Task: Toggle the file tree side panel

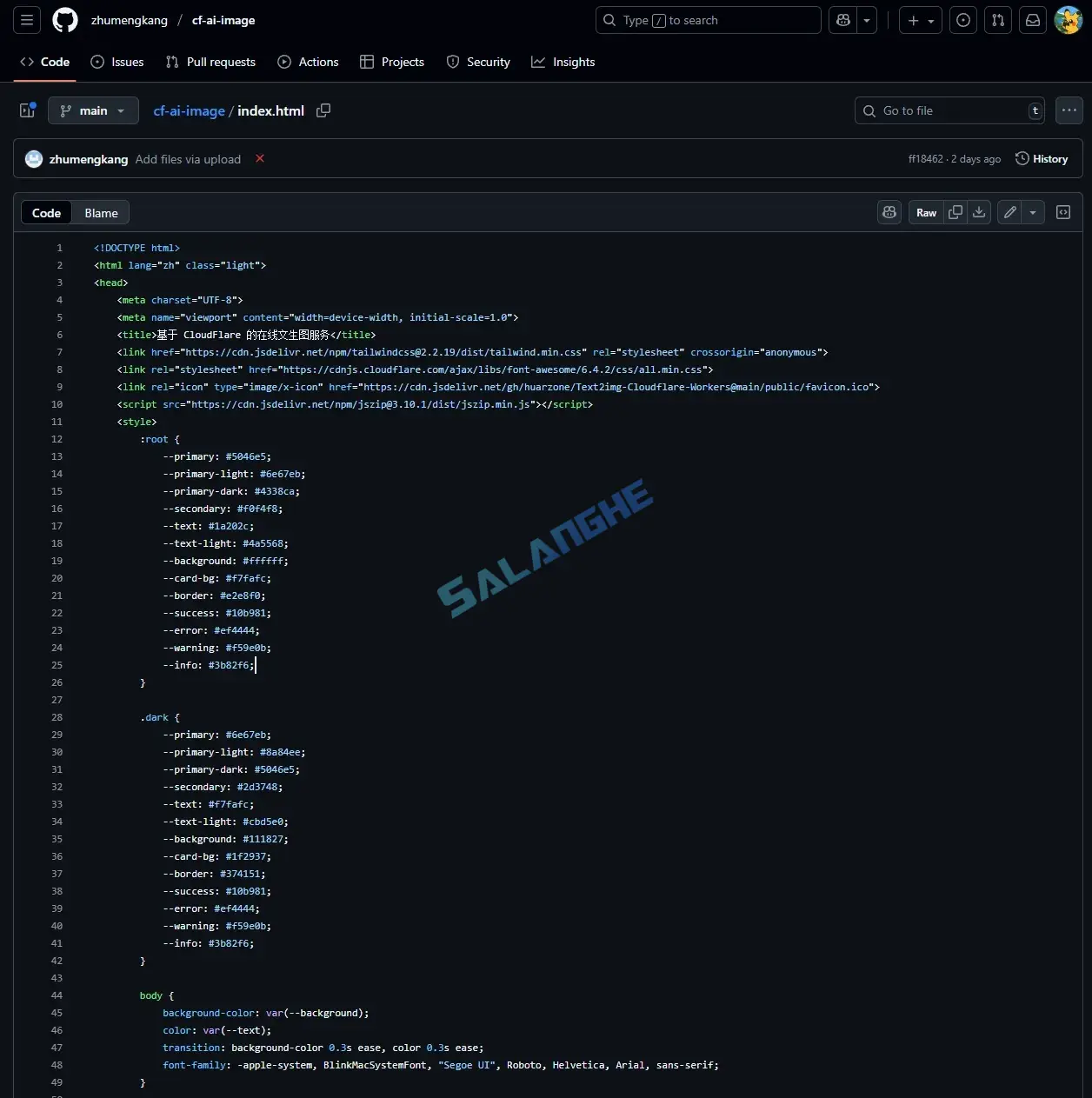Action: [x=28, y=110]
